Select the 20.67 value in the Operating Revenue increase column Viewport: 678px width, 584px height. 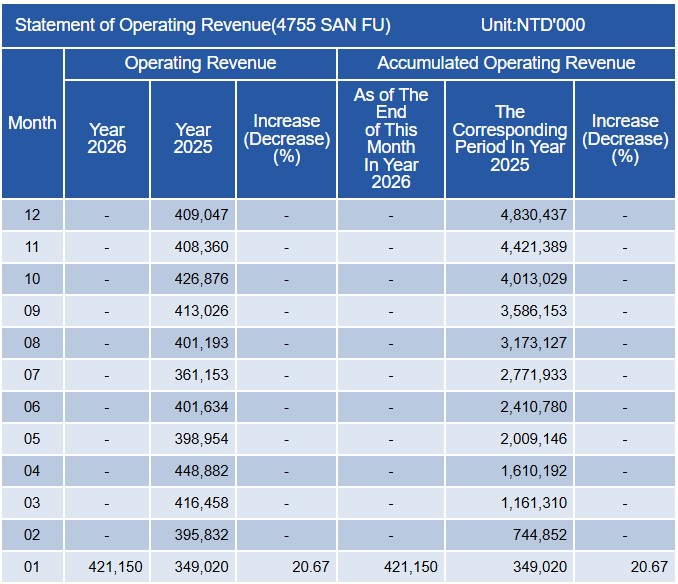pos(313,567)
